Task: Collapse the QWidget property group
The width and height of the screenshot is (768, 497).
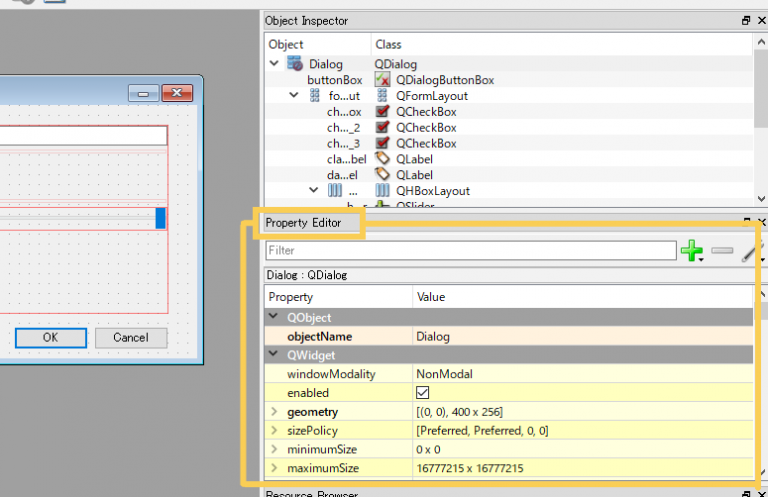Action: (x=274, y=355)
